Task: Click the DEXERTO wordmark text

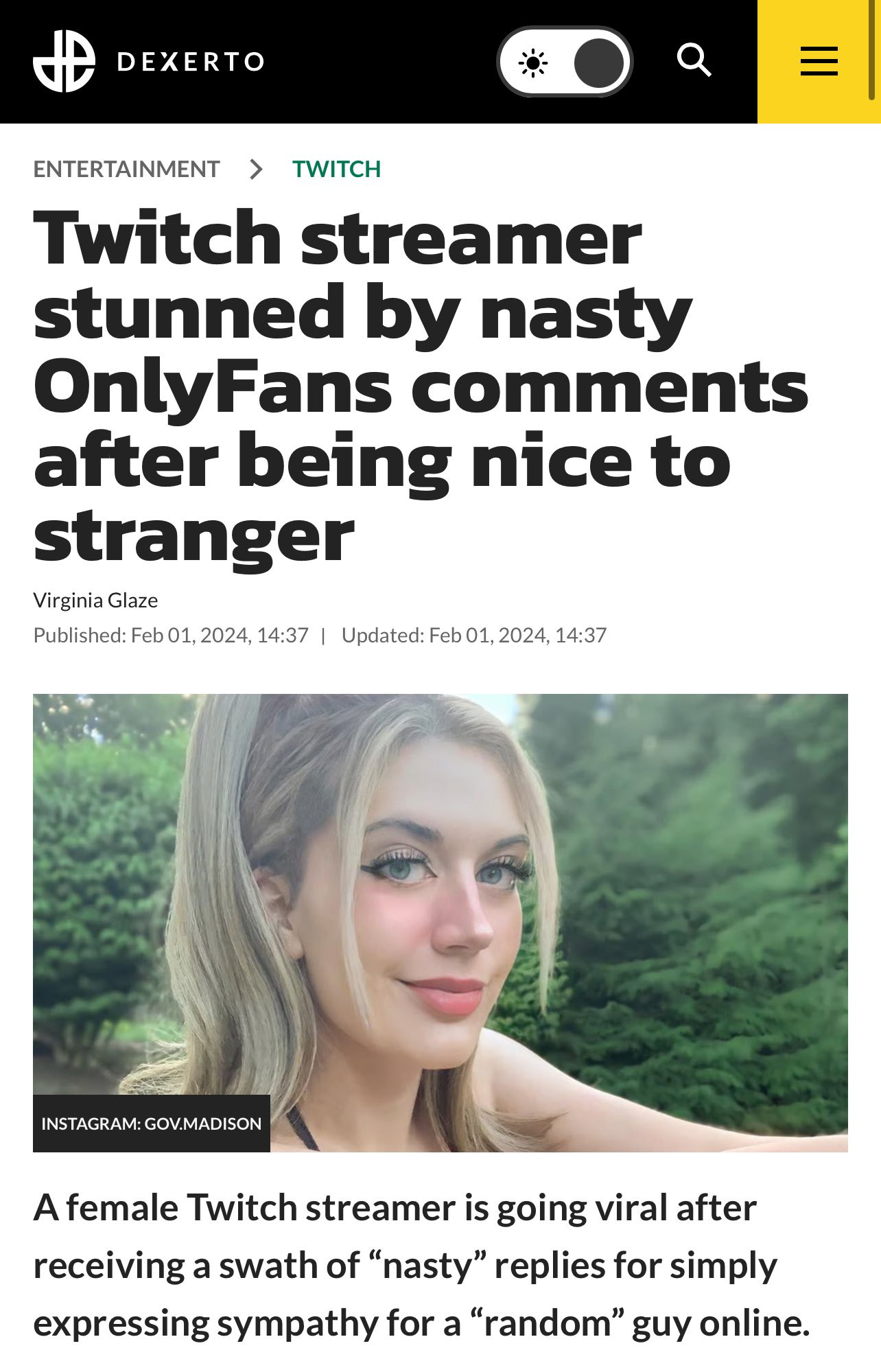Action: 190,62
